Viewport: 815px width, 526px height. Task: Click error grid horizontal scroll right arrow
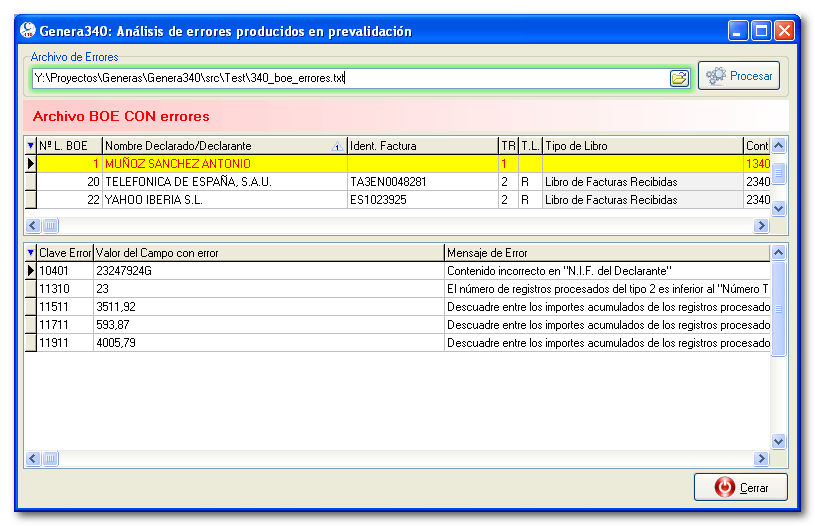tap(761, 458)
